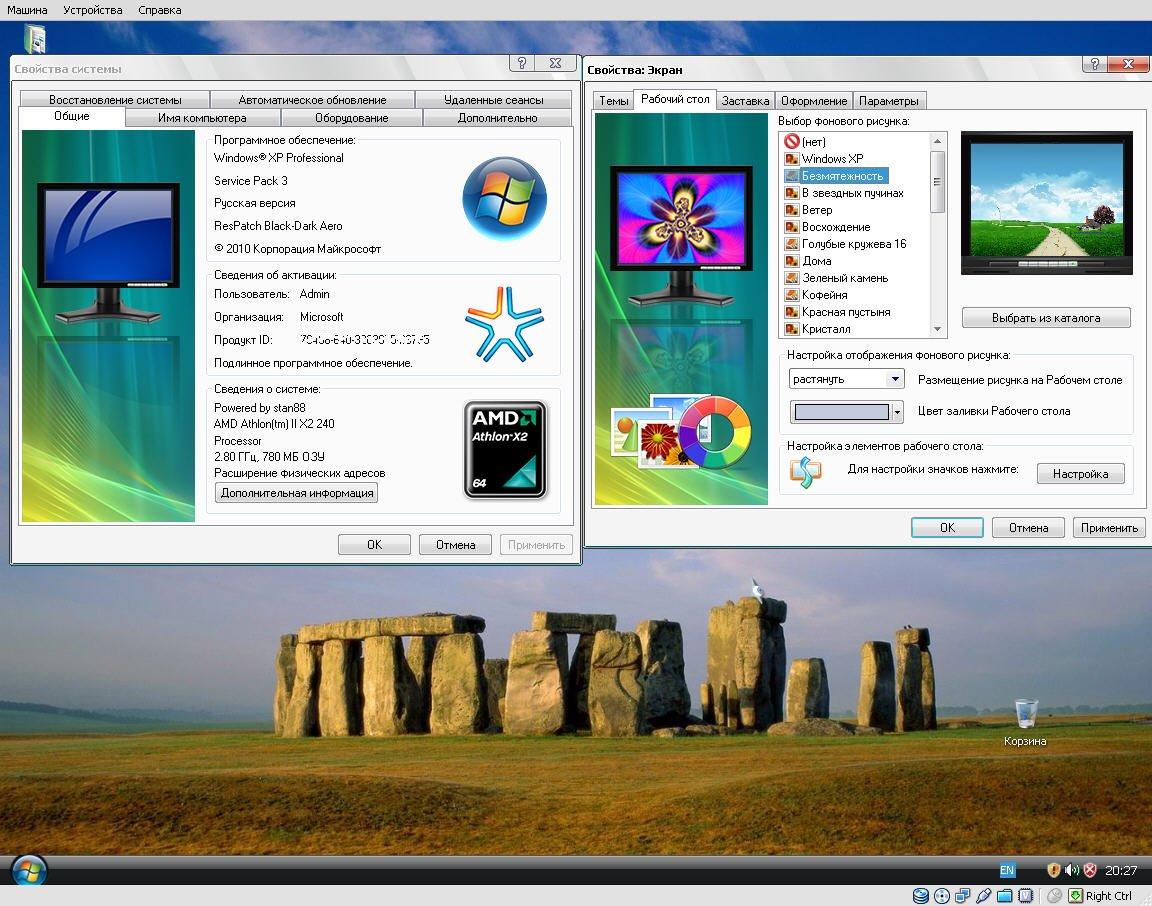Open desktop fill color dropdown arrow
Screen dimensions: 1152x906
tap(897, 412)
